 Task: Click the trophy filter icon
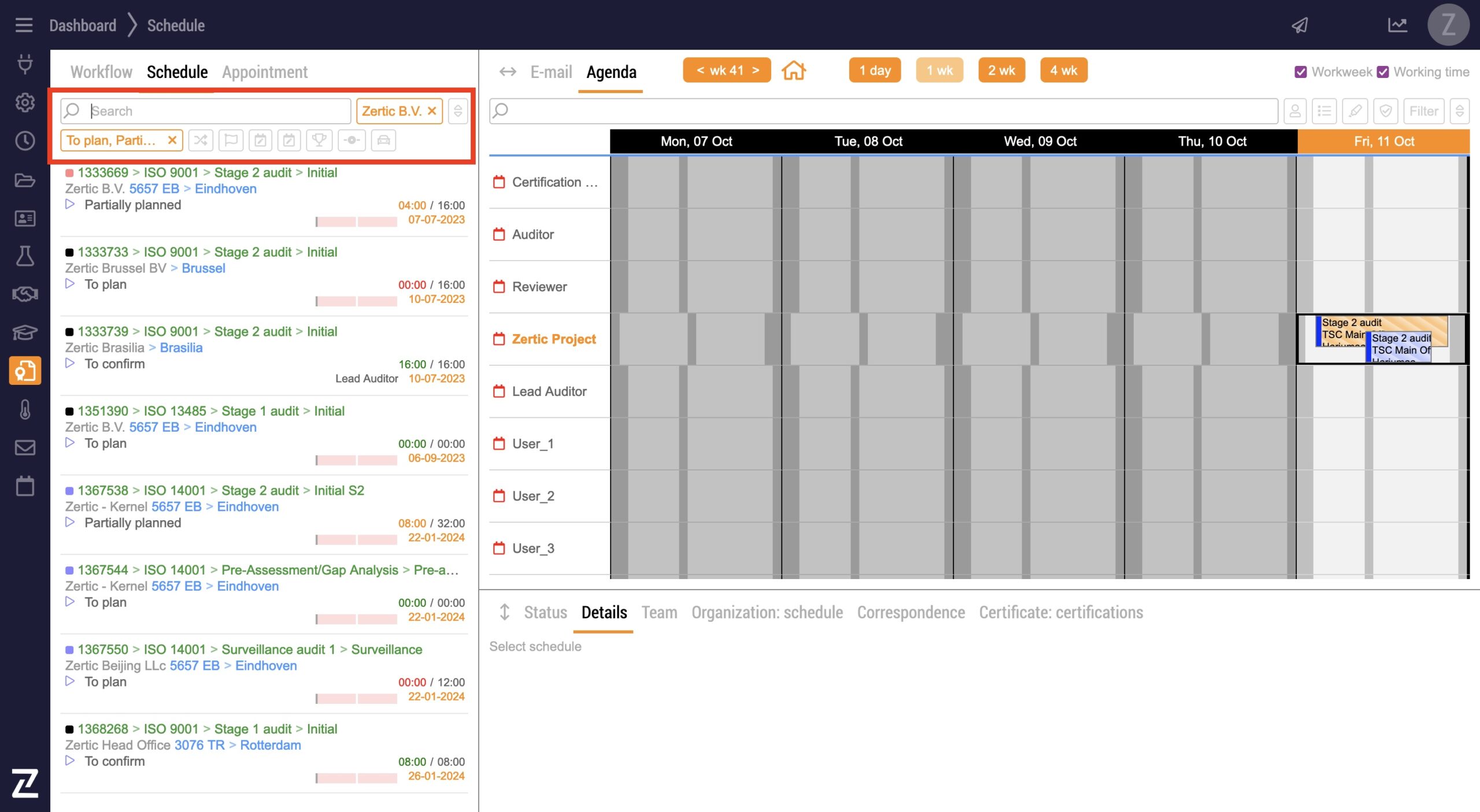pos(319,140)
